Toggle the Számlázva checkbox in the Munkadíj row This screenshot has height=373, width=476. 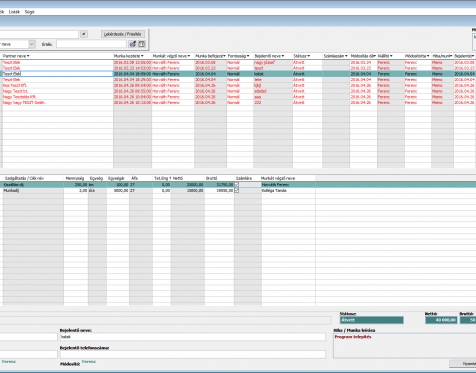tap(237, 190)
